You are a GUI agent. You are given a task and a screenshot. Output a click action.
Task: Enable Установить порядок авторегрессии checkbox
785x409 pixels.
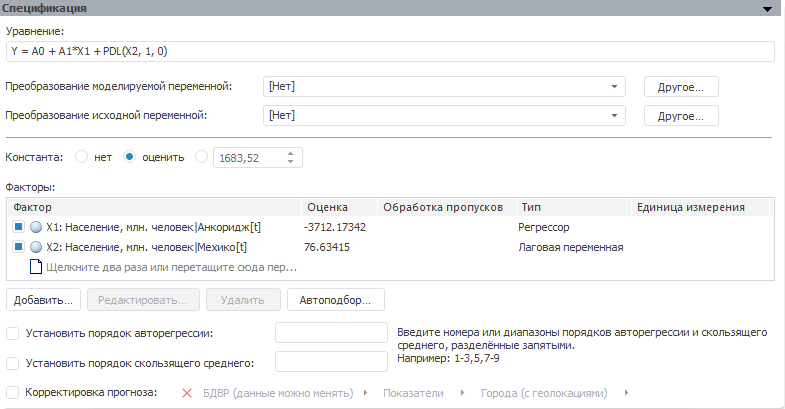[x=13, y=333]
